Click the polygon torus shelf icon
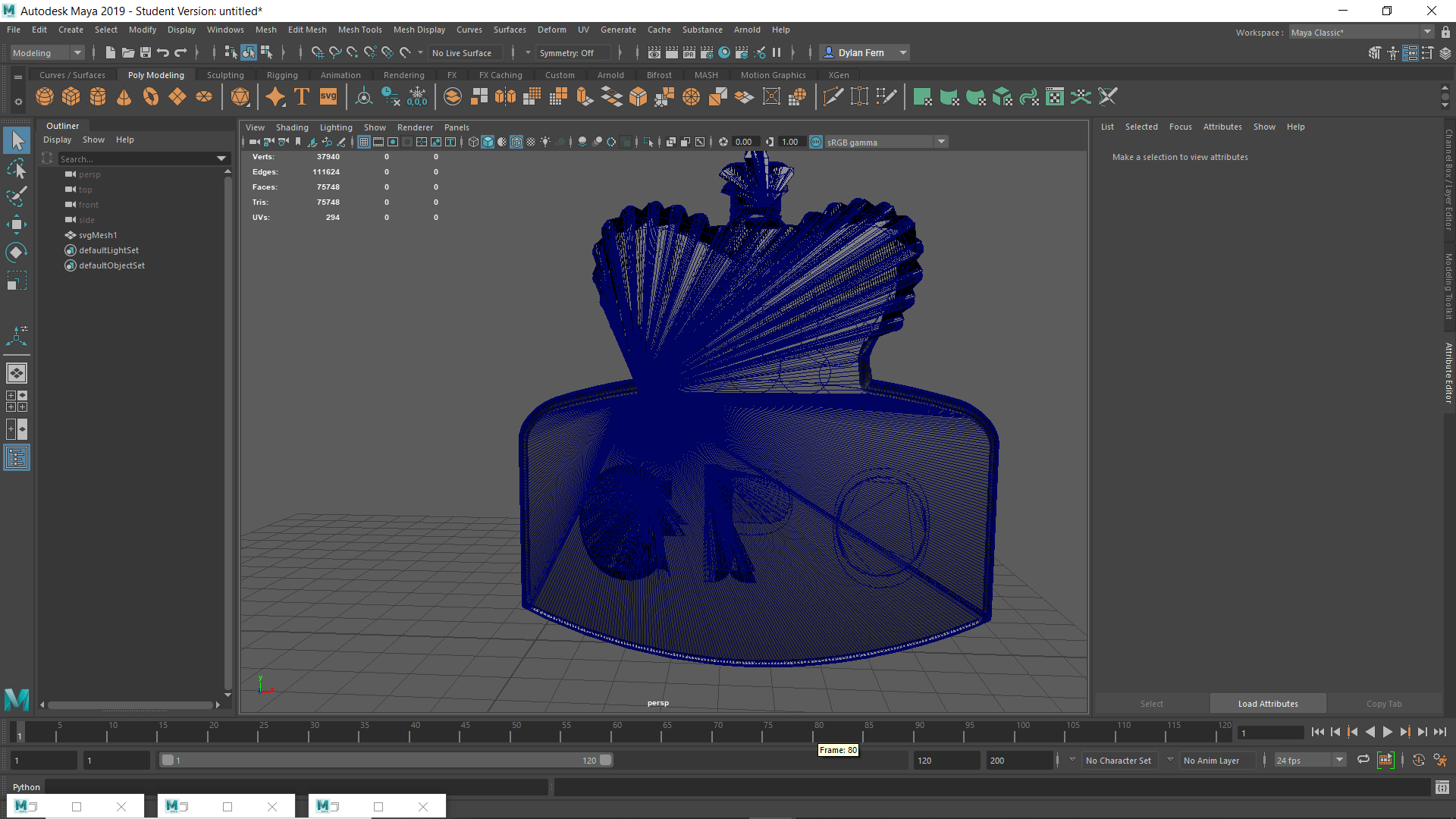The height and width of the screenshot is (819, 1456). click(151, 97)
